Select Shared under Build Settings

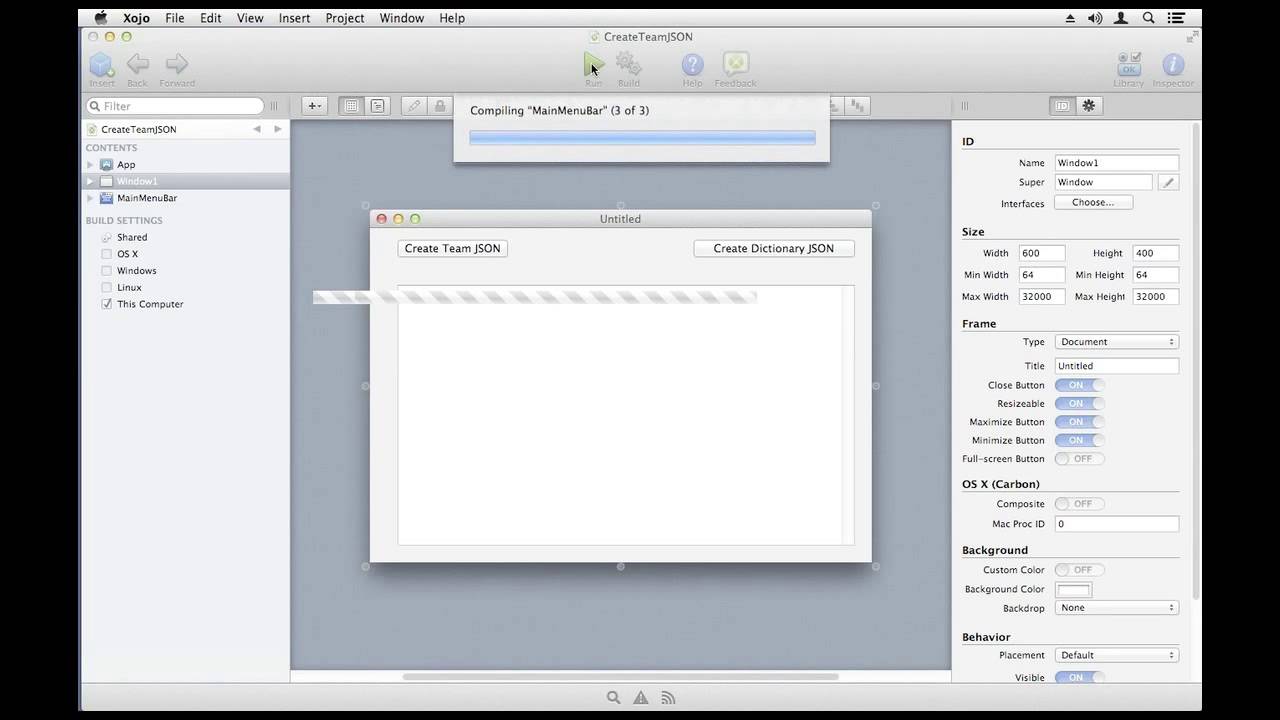tap(132, 238)
